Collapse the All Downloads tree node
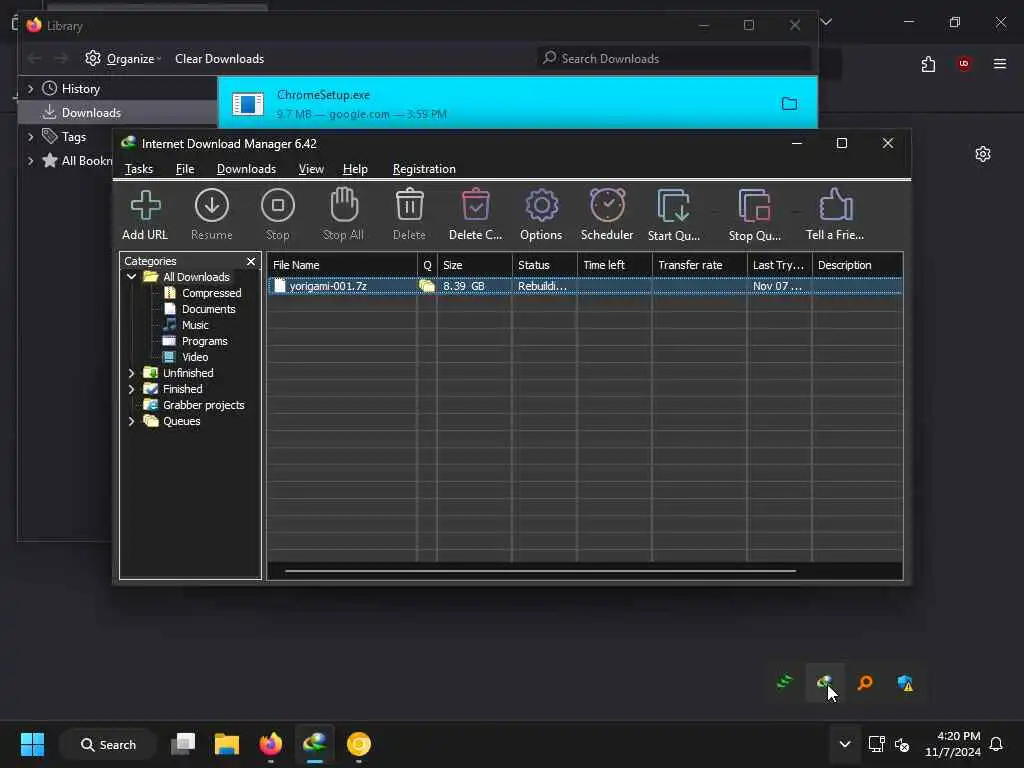This screenshot has height=768, width=1024. 131,277
